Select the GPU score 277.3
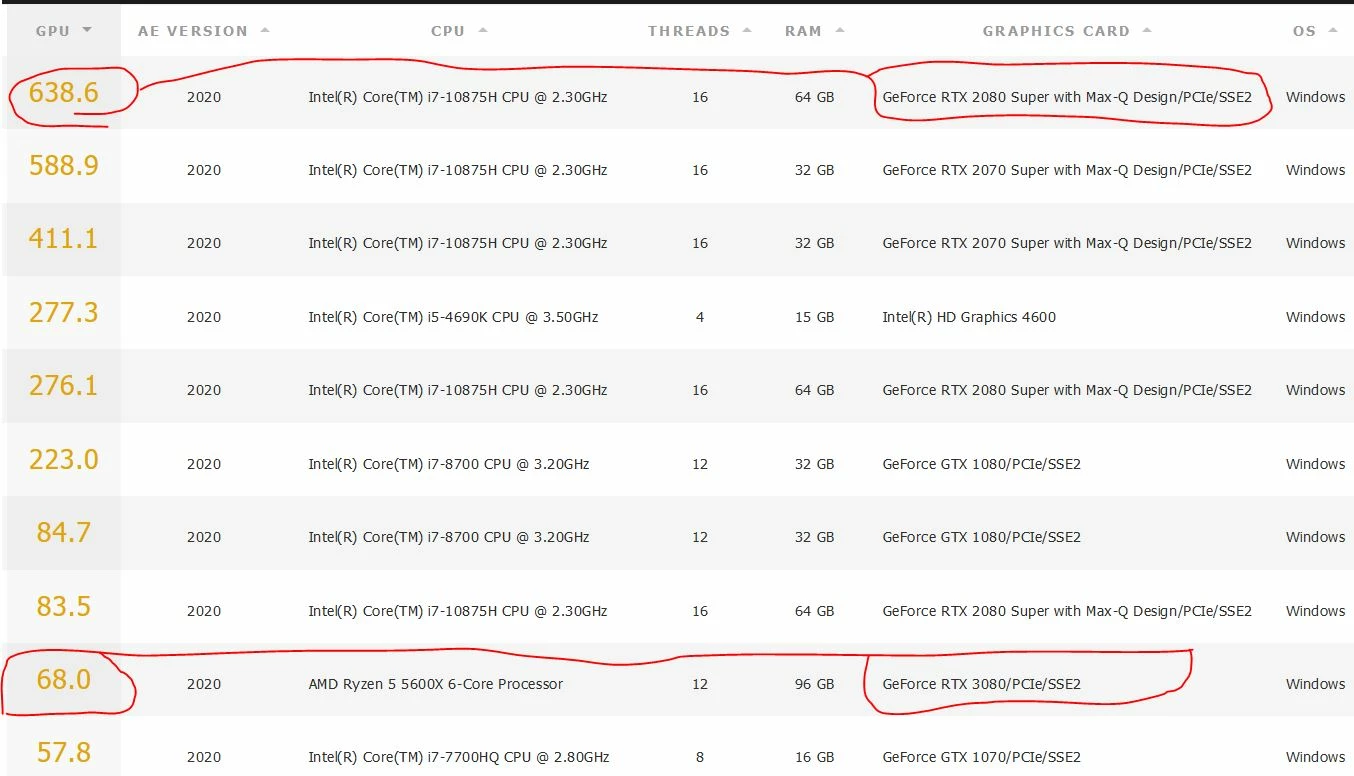The width and height of the screenshot is (1354, 776). (x=64, y=312)
